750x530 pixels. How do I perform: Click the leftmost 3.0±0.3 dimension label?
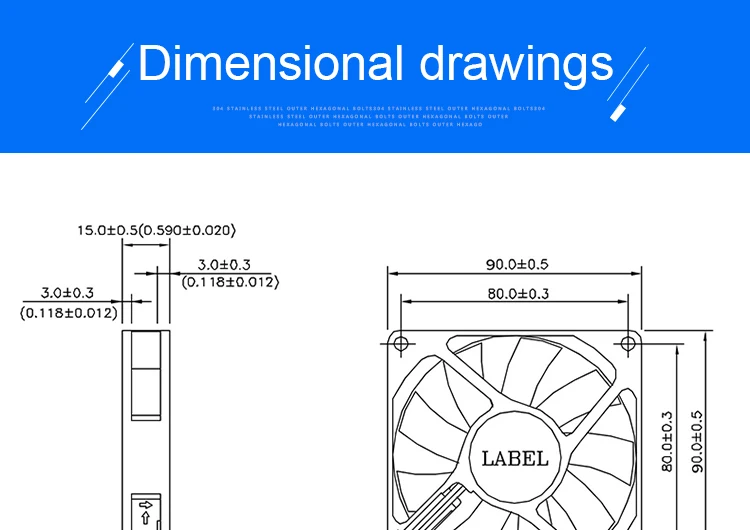(67, 293)
